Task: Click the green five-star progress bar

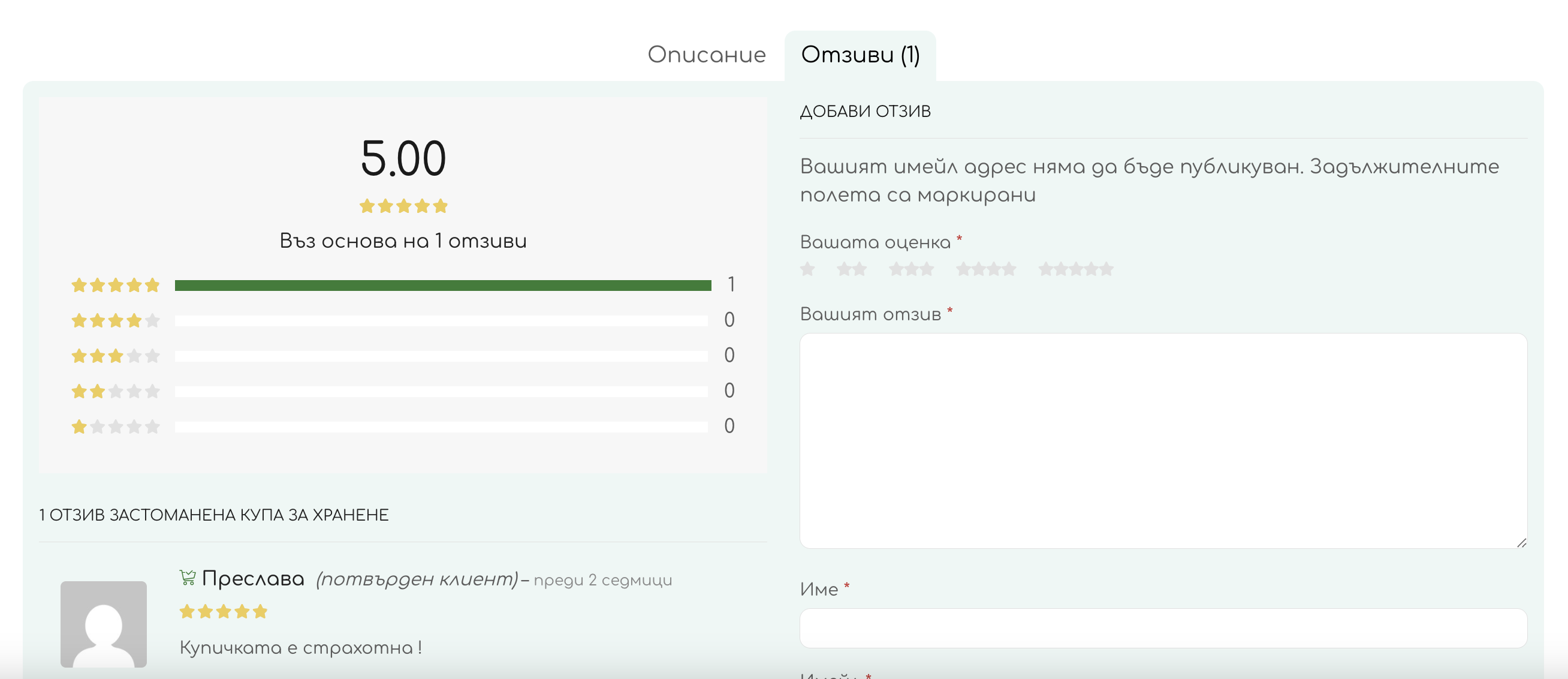Action: click(443, 285)
